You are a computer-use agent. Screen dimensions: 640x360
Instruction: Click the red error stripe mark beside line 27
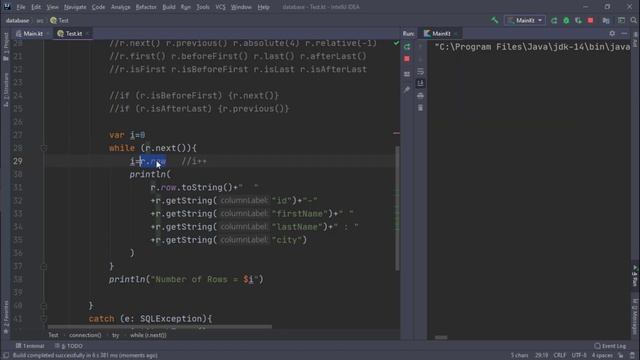tap(396, 133)
